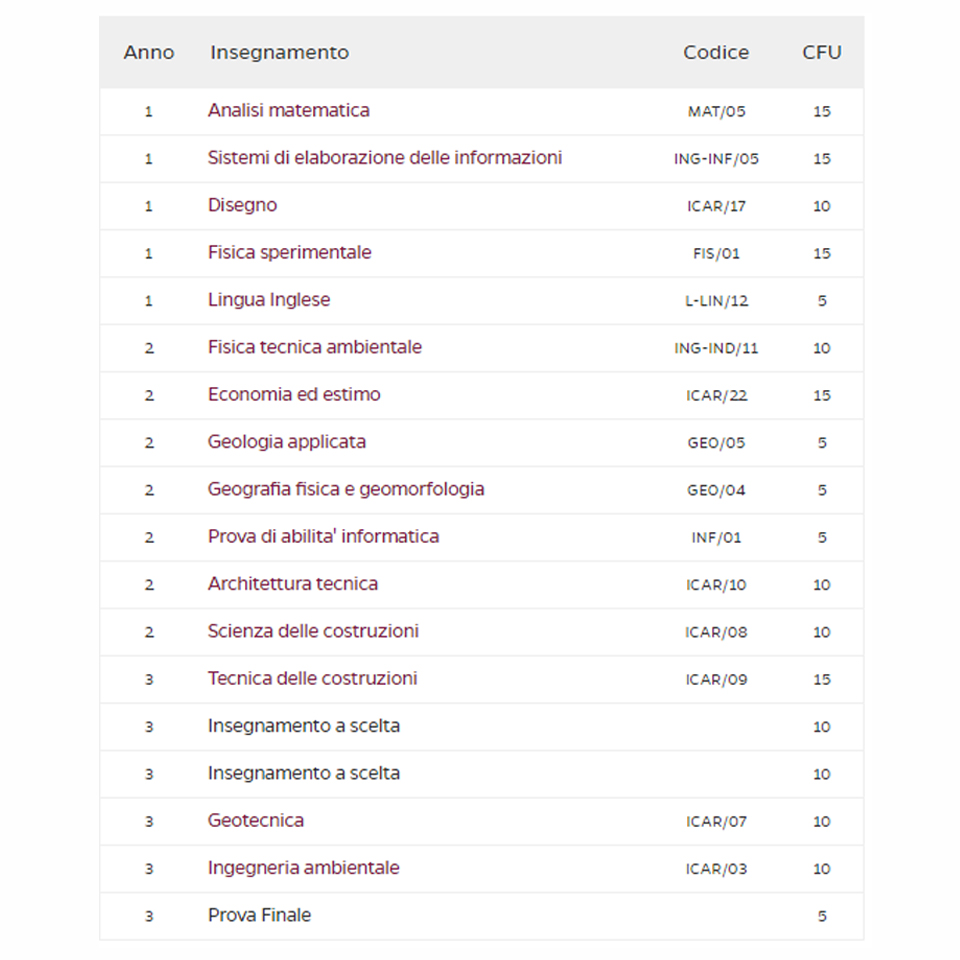Click the Tecnica delle costruzioni link

(312, 678)
